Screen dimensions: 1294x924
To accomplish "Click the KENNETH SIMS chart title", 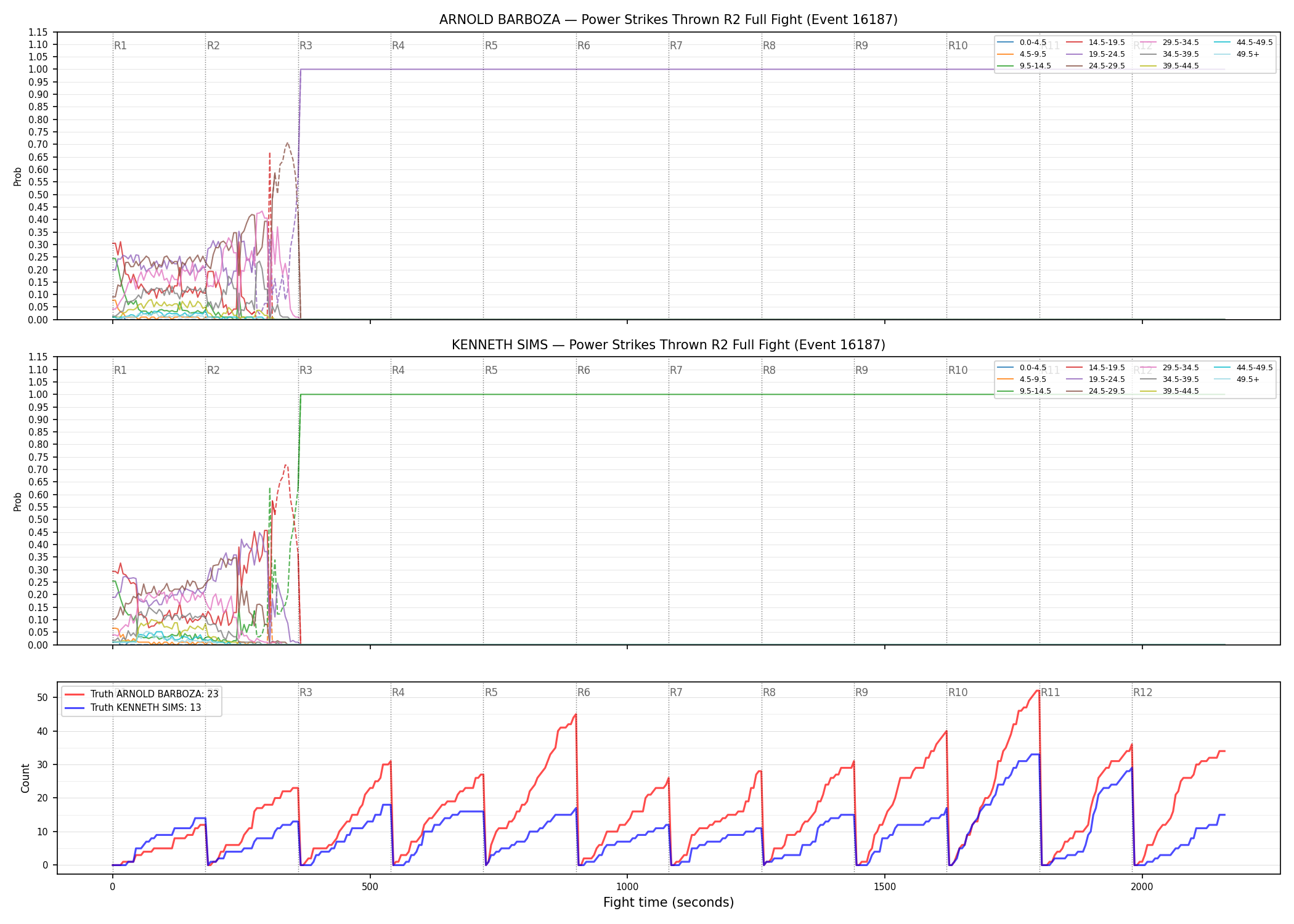I will point(668,345).
